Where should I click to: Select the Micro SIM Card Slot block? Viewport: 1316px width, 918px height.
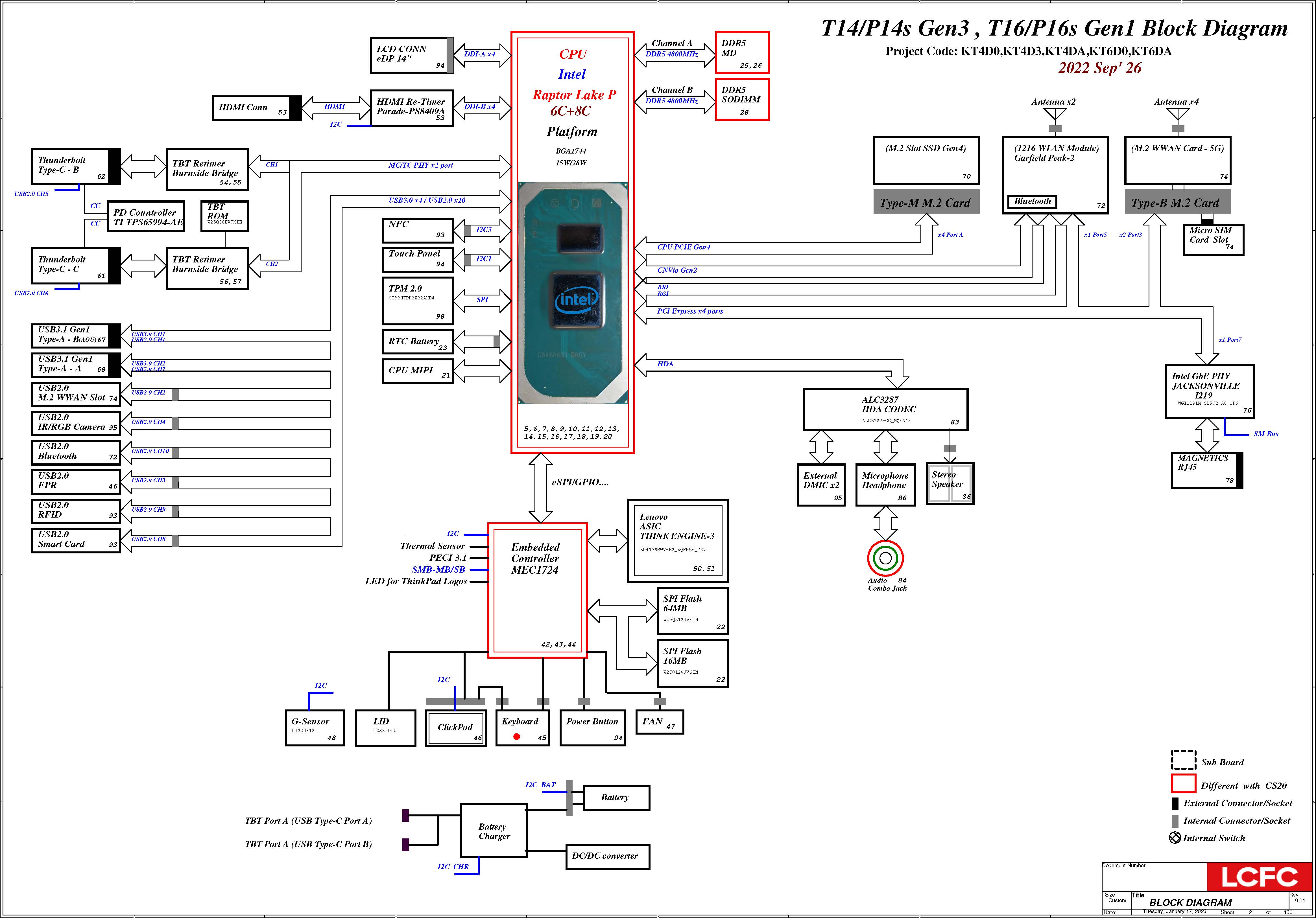click(x=1214, y=240)
